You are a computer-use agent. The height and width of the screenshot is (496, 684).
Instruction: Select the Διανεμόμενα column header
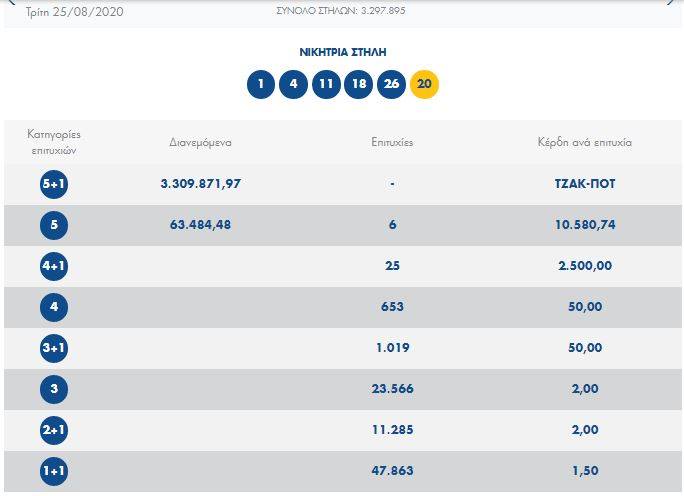point(201,143)
